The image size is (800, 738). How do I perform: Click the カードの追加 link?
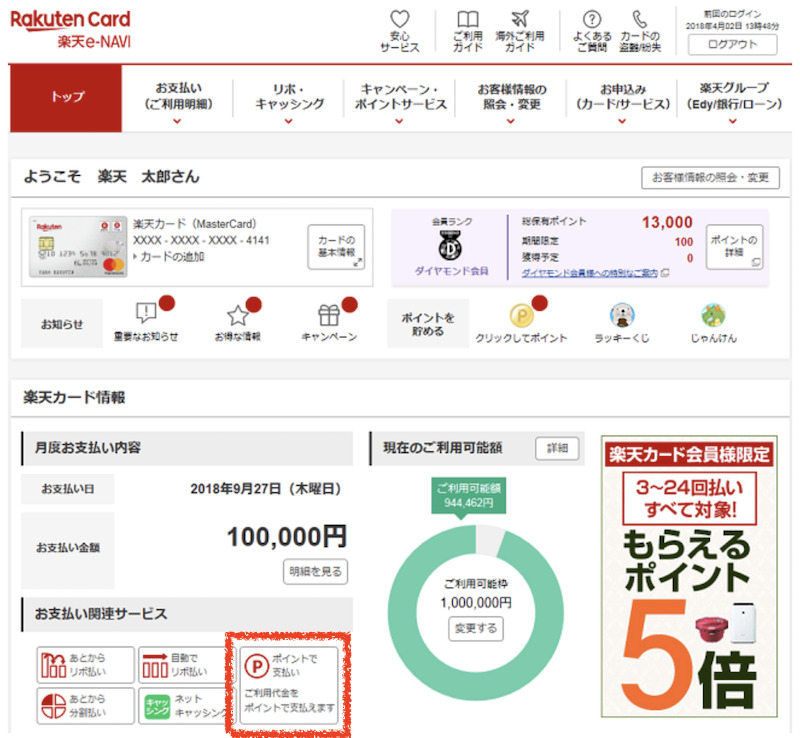click(172, 257)
